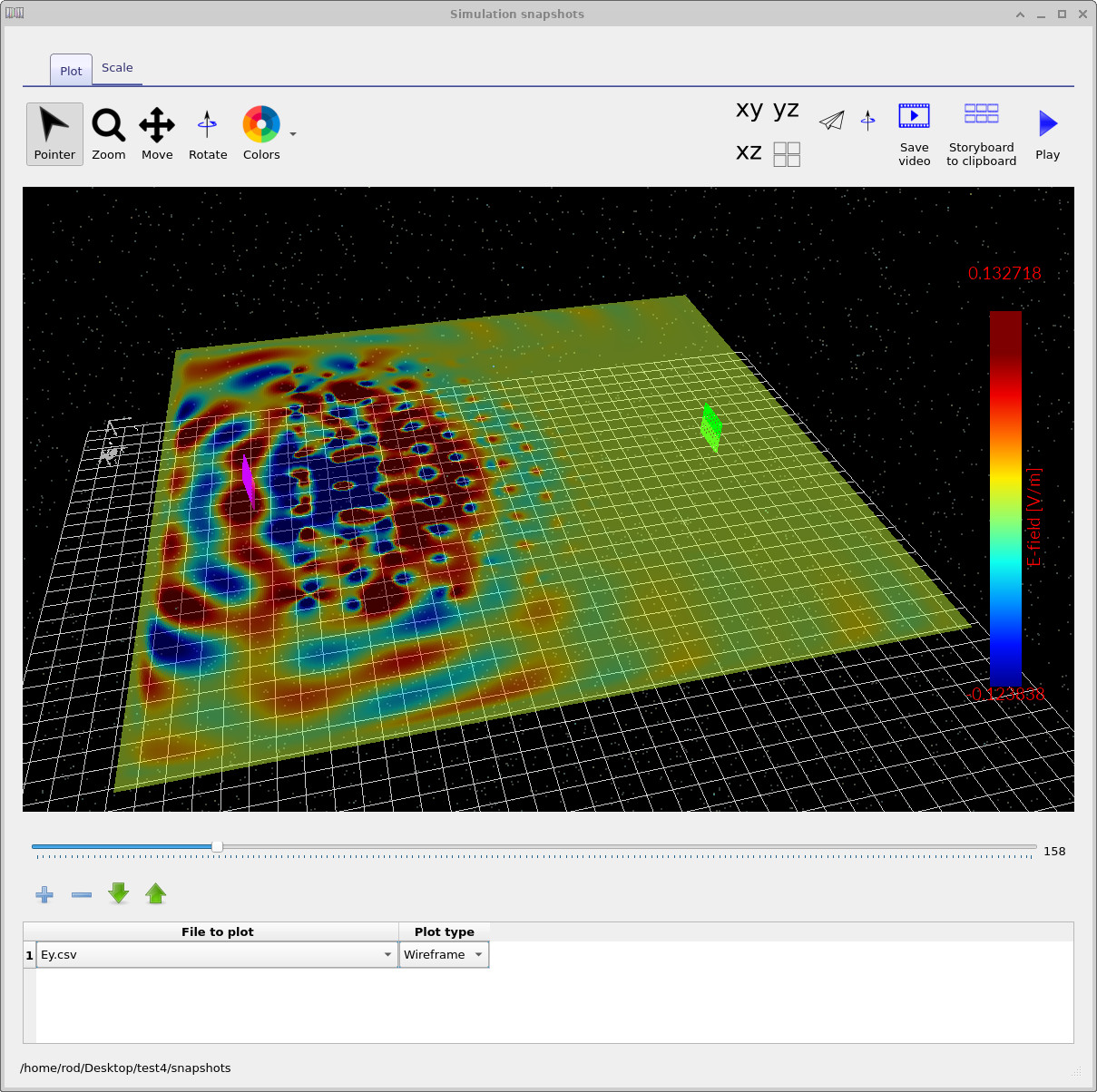Open the Wireframe plot type dropdown
The height and width of the screenshot is (1092, 1097).
click(x=444, y=954)
